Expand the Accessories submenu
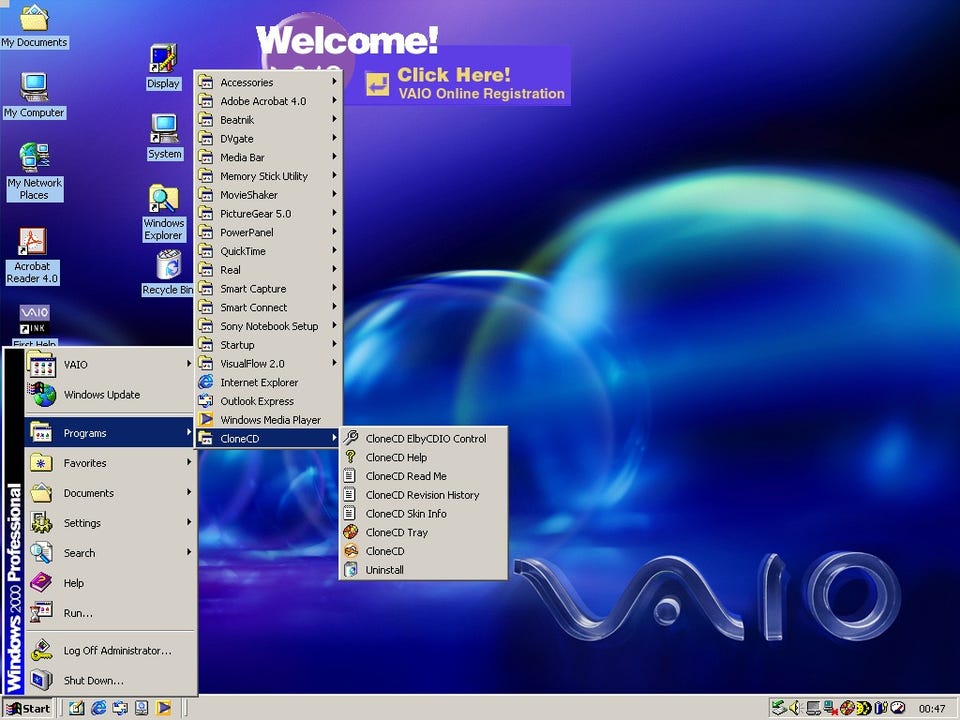The width and height of the screenshot is (960, 720). 268,82
